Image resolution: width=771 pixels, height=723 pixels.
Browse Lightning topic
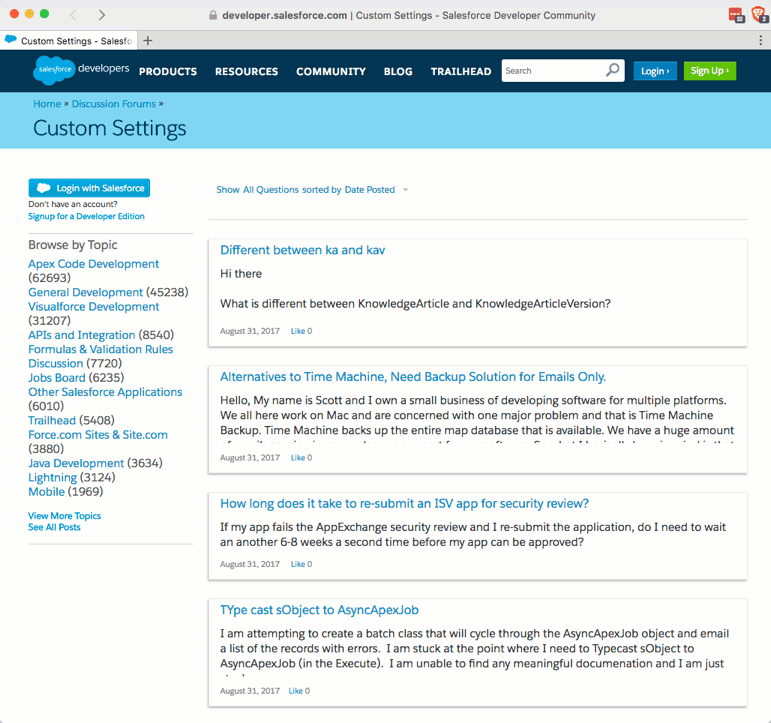[x=53, y=478]
